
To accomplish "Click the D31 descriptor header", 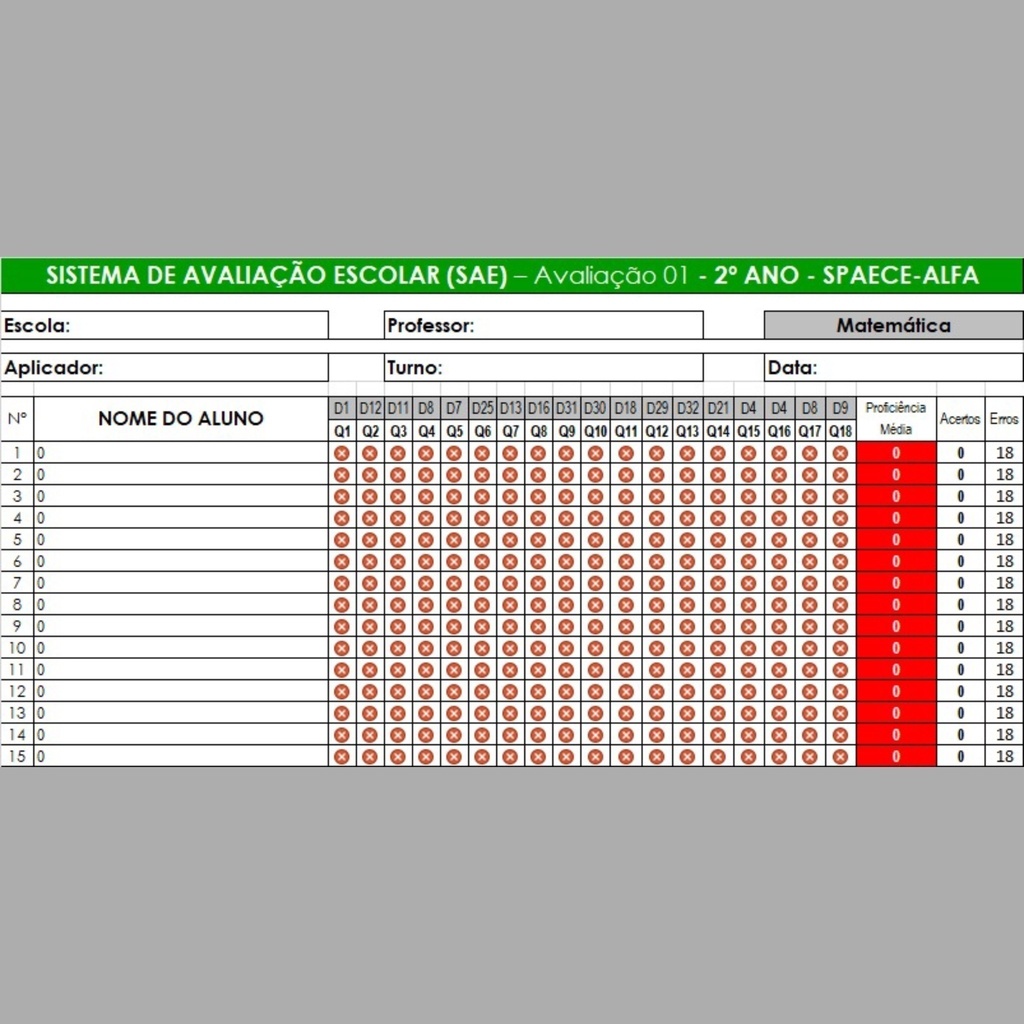I will (x=566, y=408).
